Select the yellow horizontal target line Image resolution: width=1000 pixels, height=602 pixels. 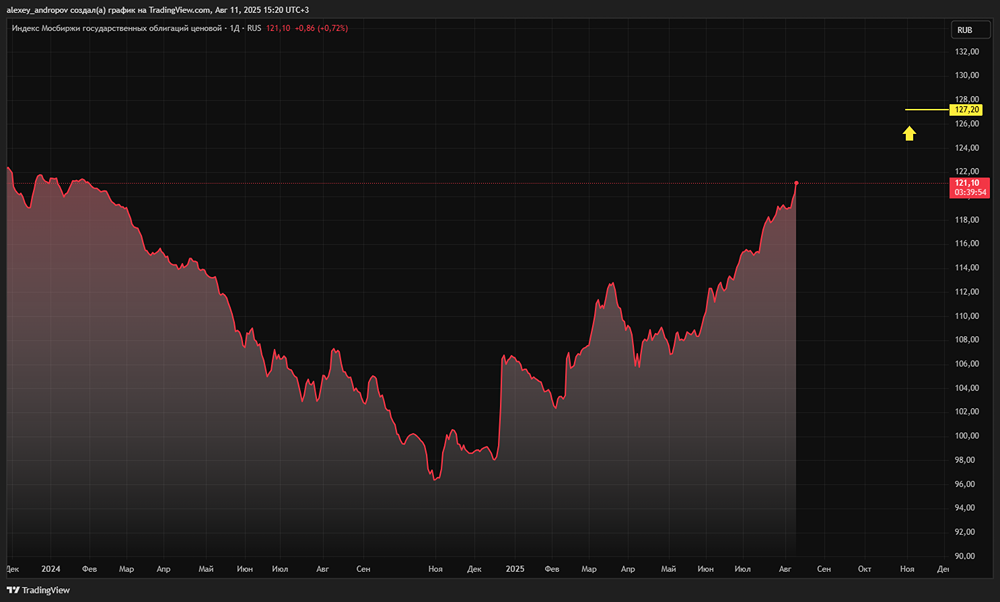(925, 110)
